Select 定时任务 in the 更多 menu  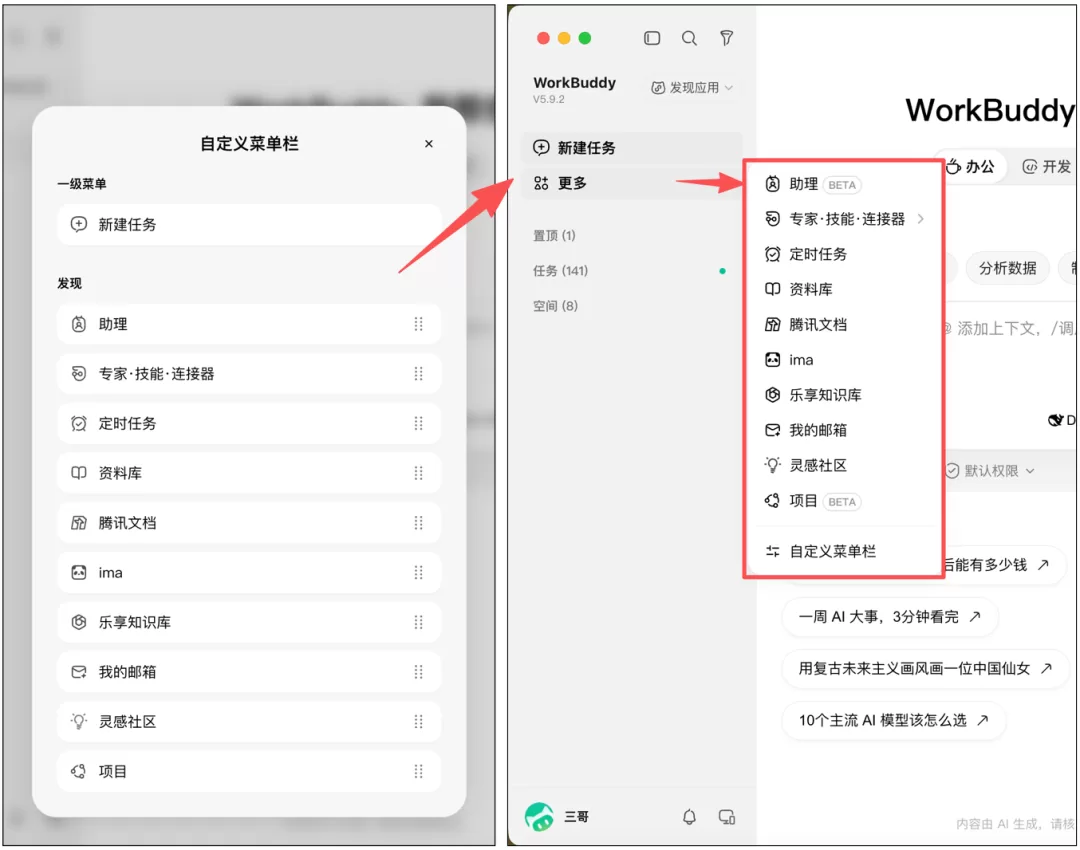pyautogui.click(x=844, y=254)
